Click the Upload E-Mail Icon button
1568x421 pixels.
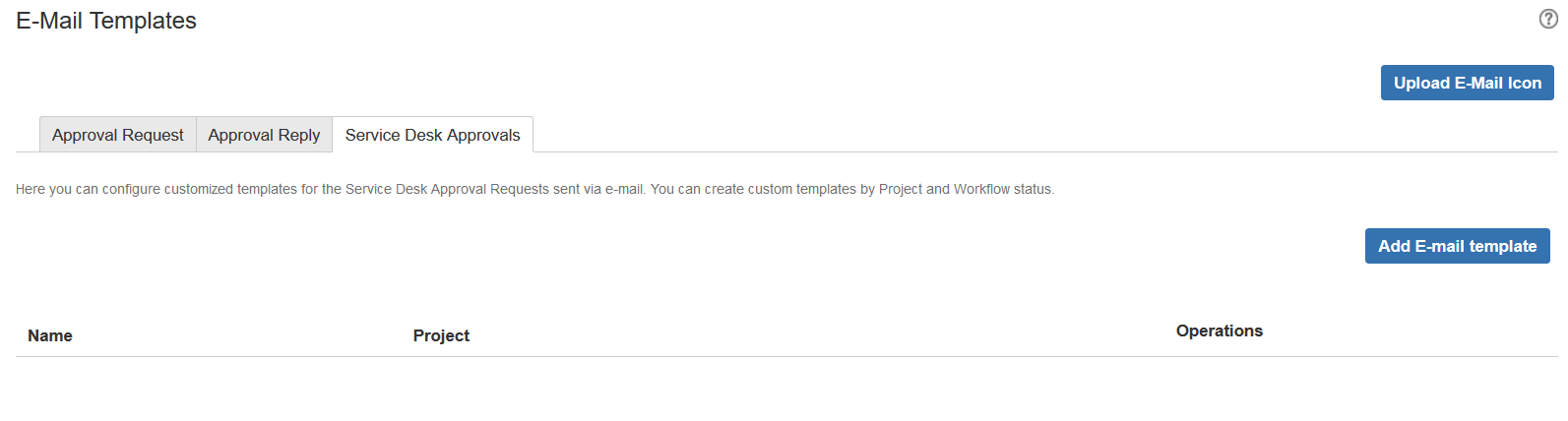point(1467,83)
